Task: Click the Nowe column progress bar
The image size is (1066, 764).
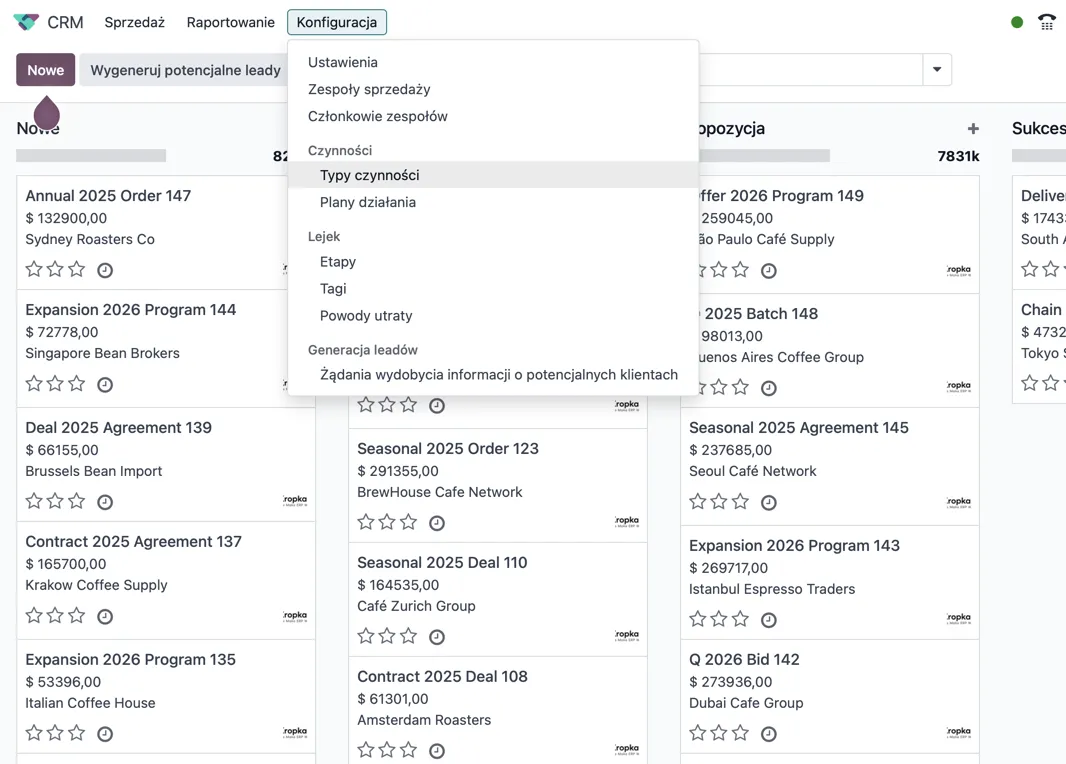Action: (91, 156)
